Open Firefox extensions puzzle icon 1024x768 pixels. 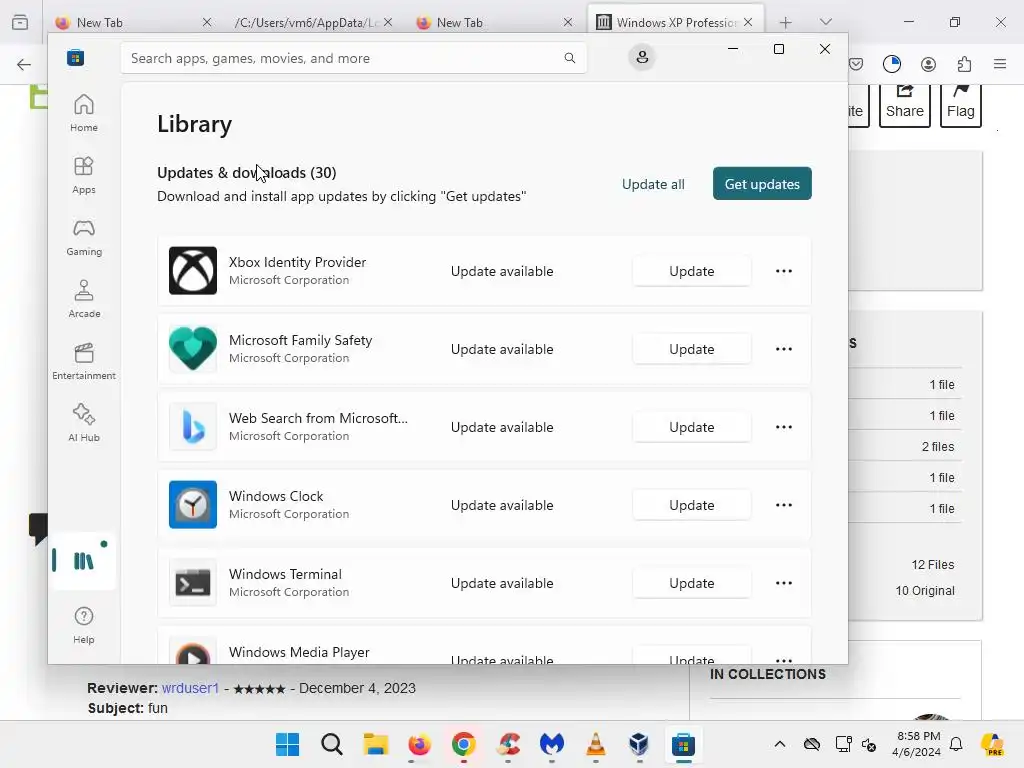point(964,64)
